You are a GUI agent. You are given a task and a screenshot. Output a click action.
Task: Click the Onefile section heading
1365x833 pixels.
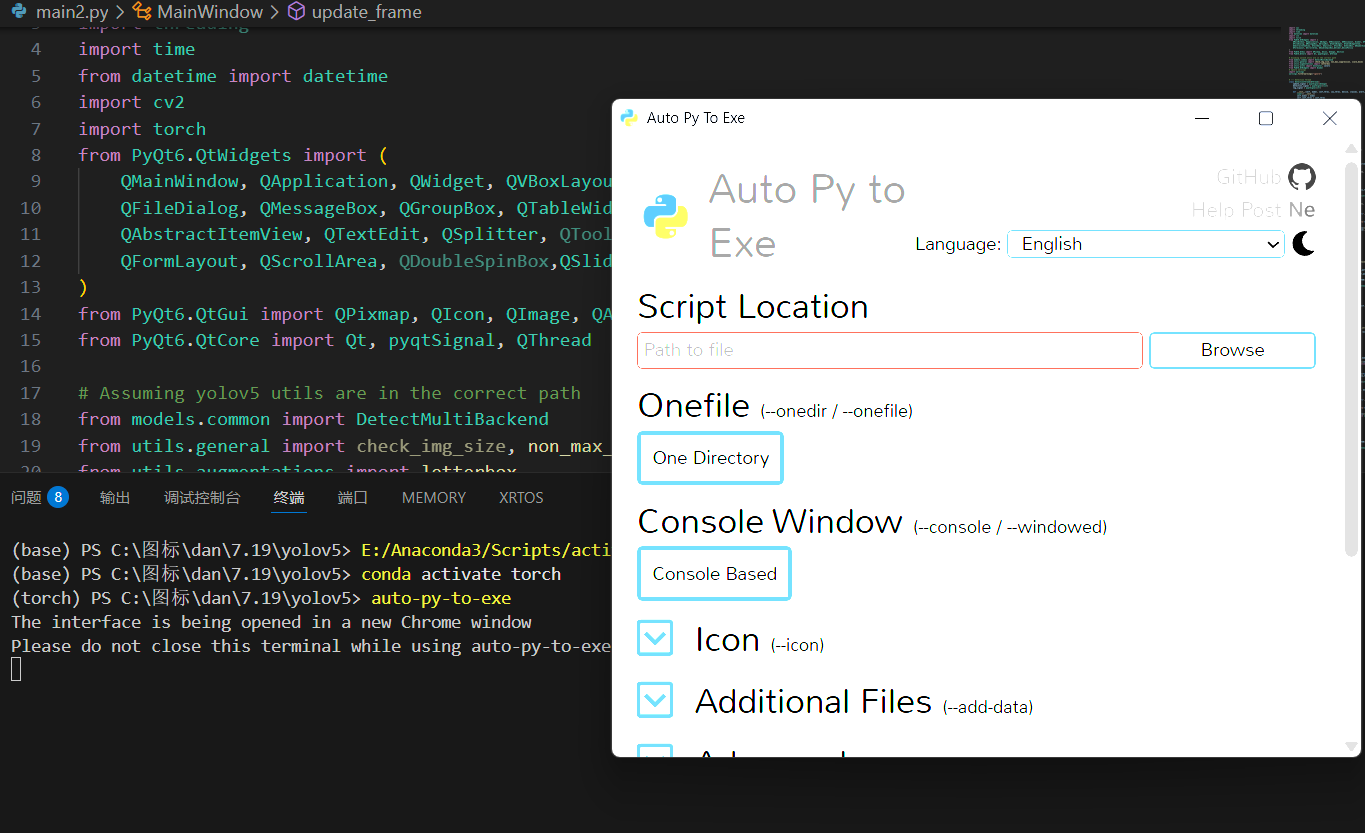tap(694, 405)
